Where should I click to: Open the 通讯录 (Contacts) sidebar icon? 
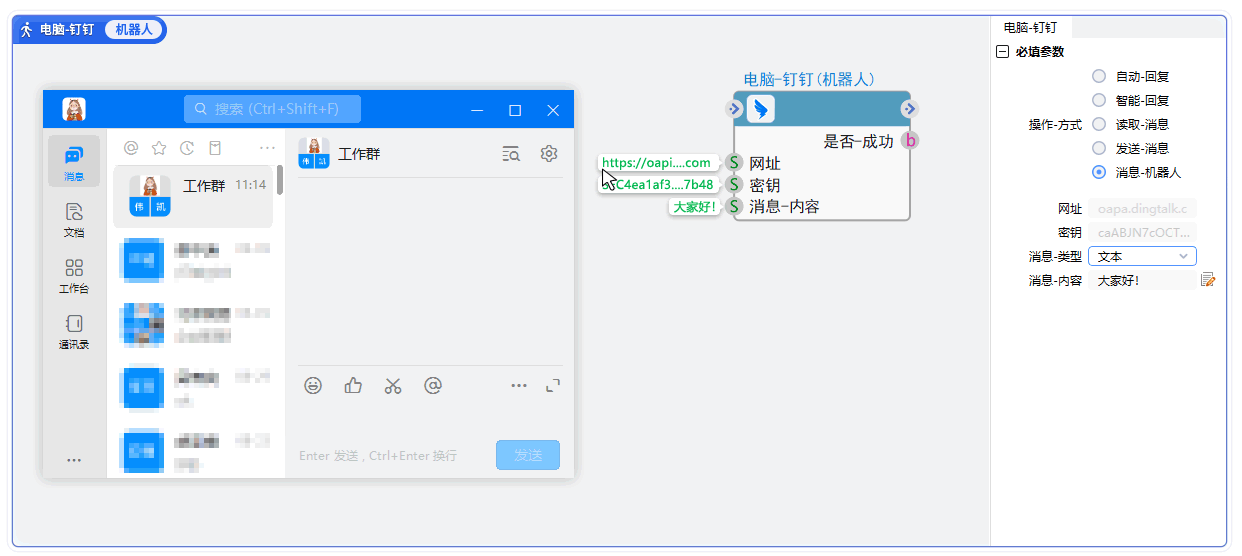[73, 330]
